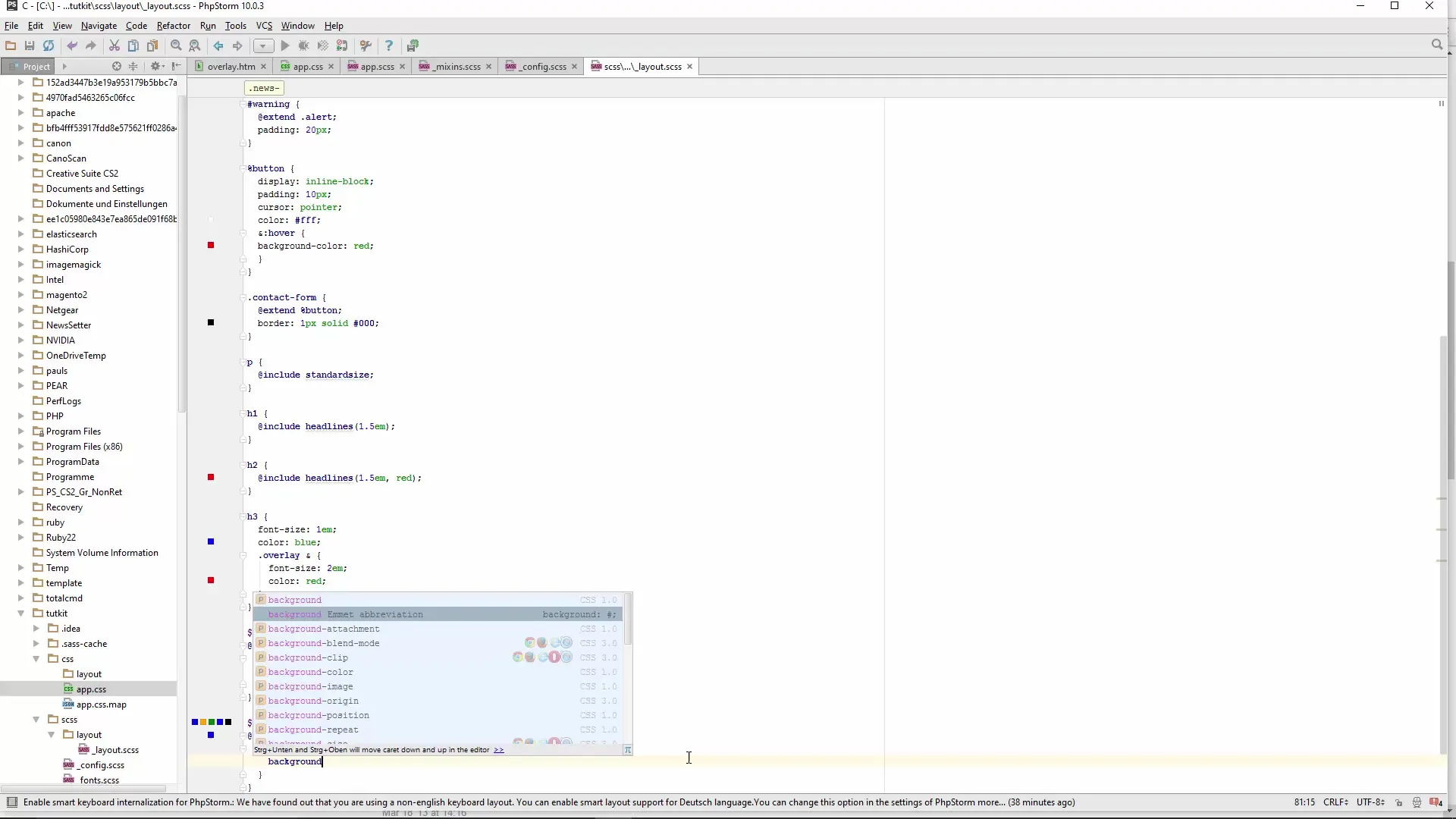This screenshot has width=1456, height=819.
Task: Open the CRLF line separator selector
Action: coord(1336,802)
